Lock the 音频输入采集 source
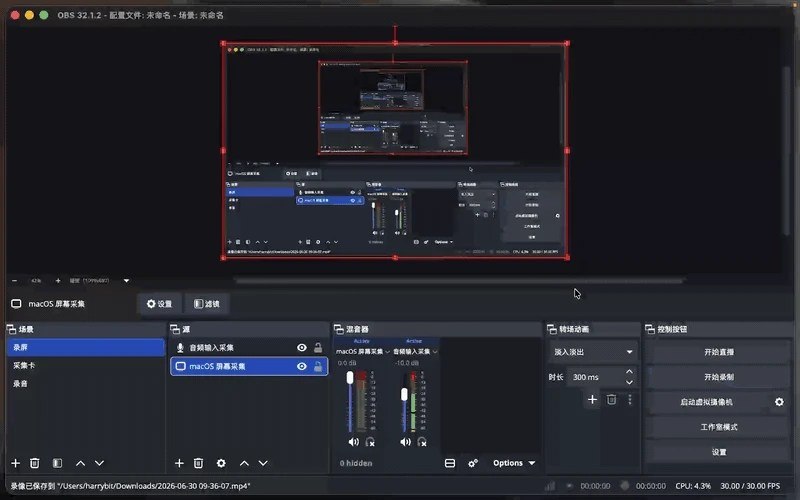This screenshot has width=800, height=500. click(318, 347)
